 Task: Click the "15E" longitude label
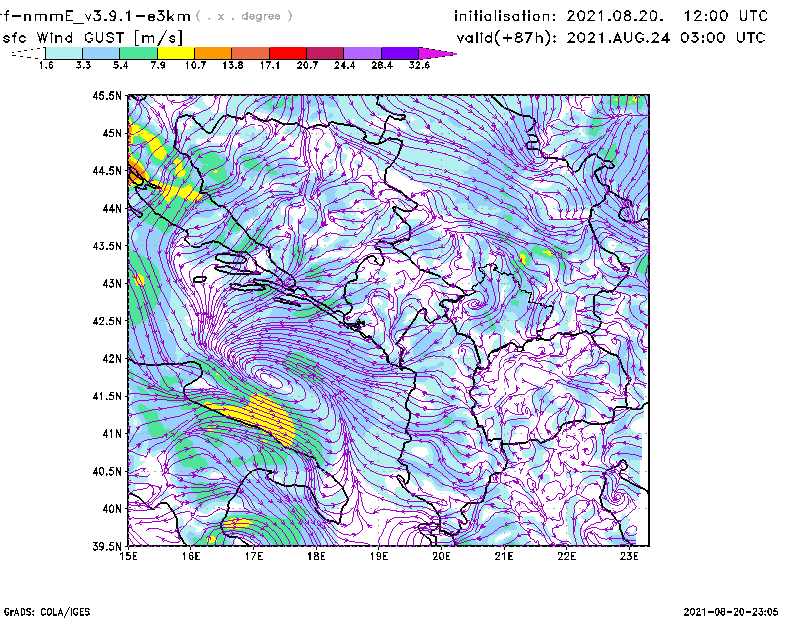pos(128,556)
